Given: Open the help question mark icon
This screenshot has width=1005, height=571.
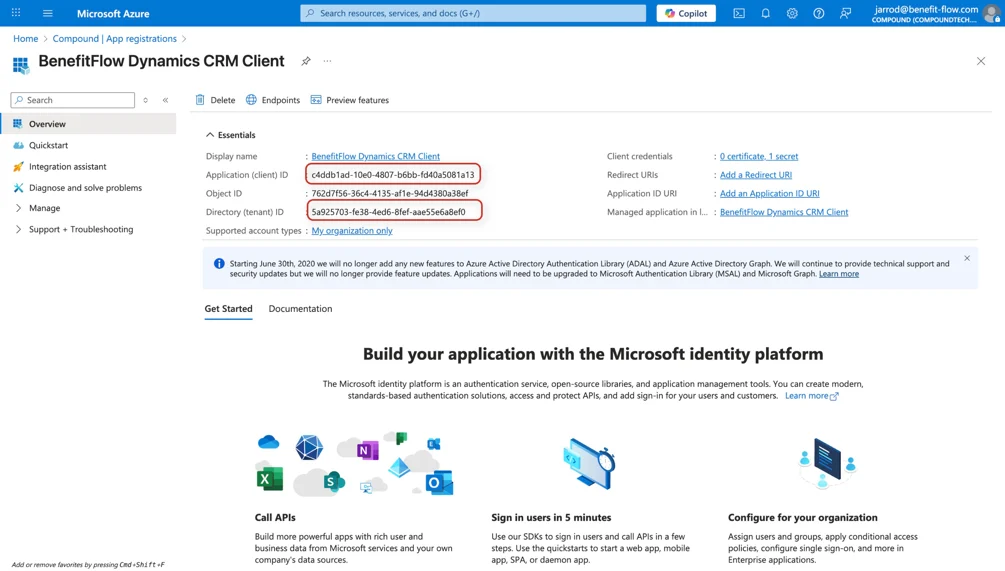Looking at the screenshot, I should click(x=818, y=13).
